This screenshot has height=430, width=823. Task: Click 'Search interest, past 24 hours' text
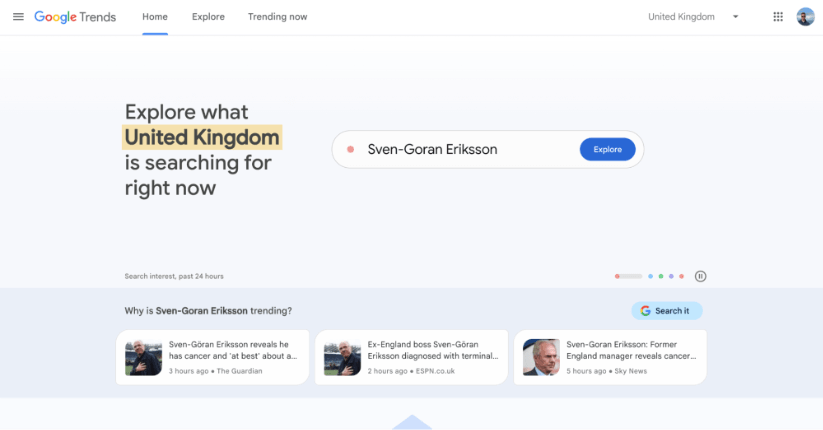click(x=174, y=276)
